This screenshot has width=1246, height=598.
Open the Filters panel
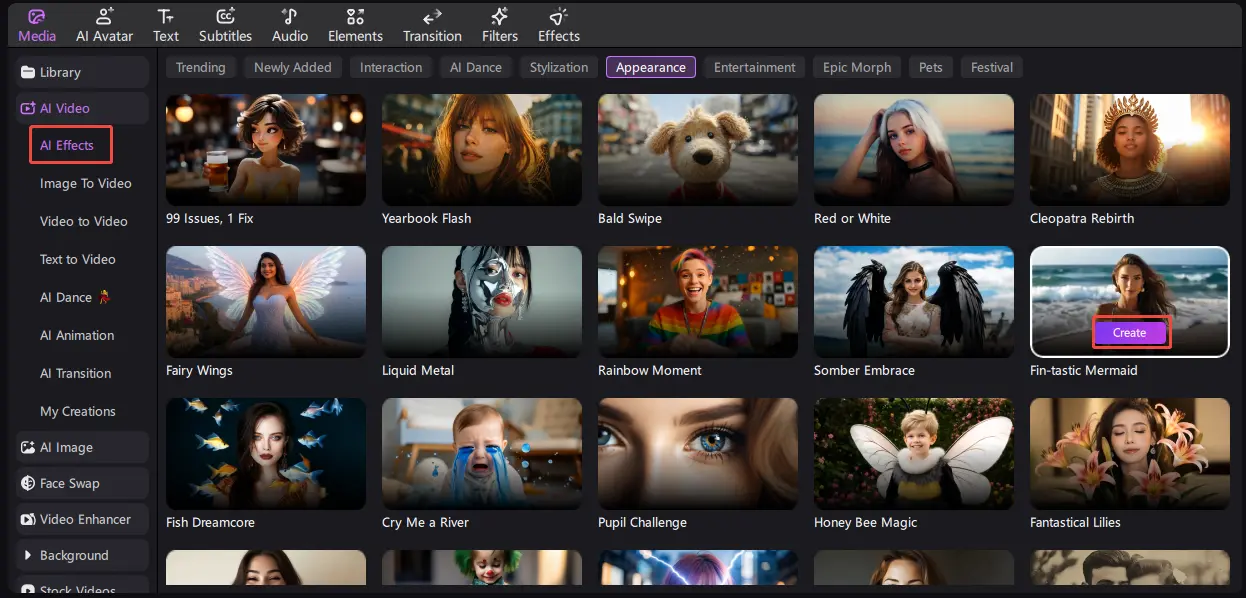click(500, 25)
